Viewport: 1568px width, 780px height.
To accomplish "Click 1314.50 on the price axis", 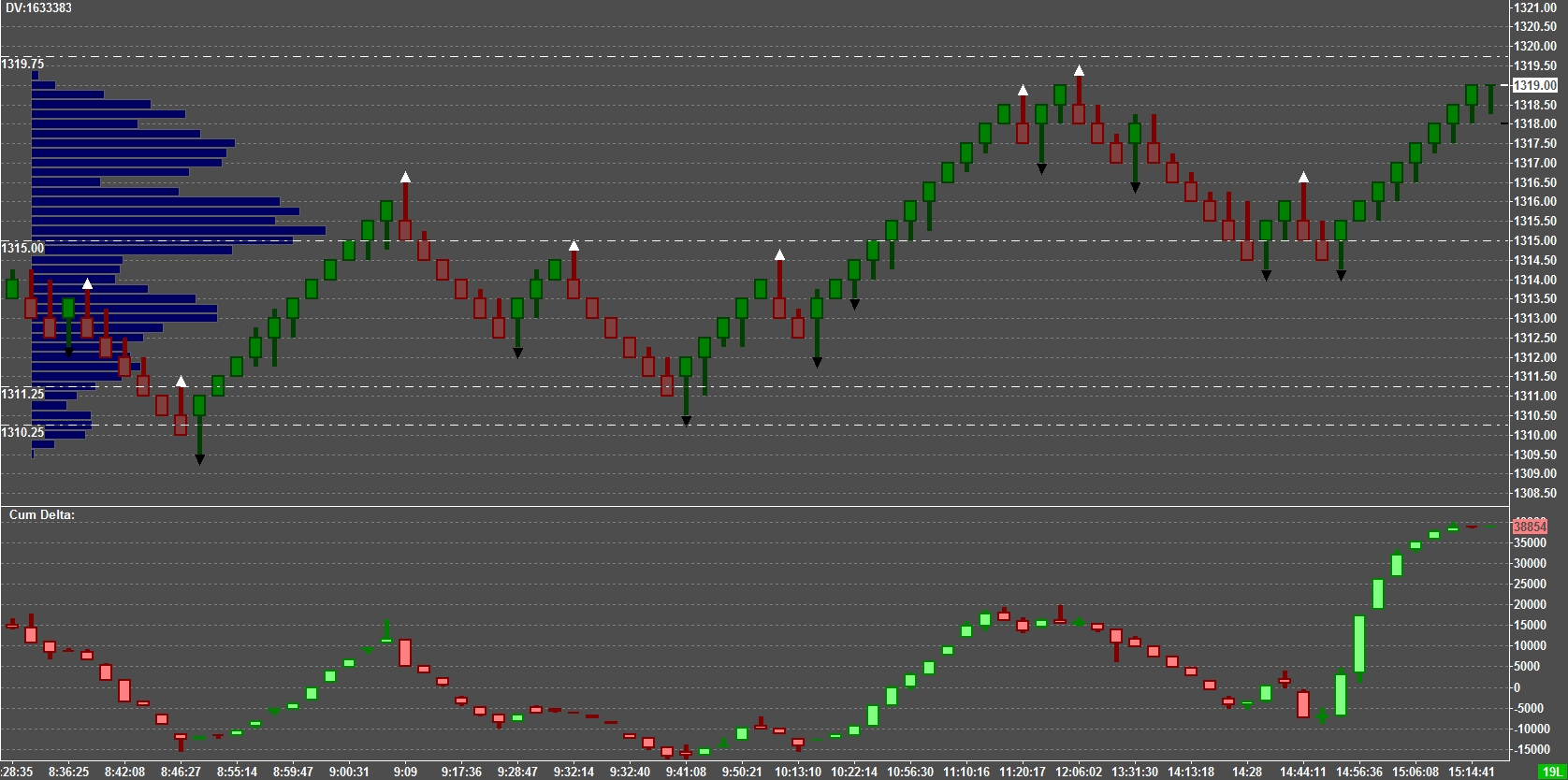I will pos(1535,260).
